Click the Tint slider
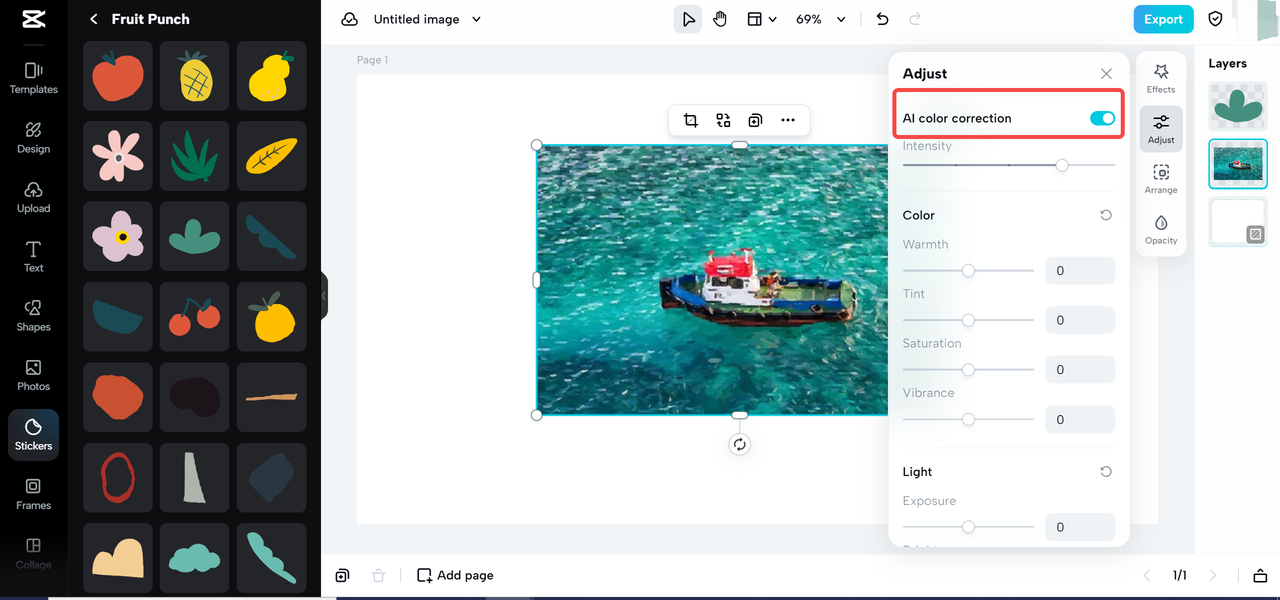The height and width of the screenshot is (600, 1280). point(968,320)
